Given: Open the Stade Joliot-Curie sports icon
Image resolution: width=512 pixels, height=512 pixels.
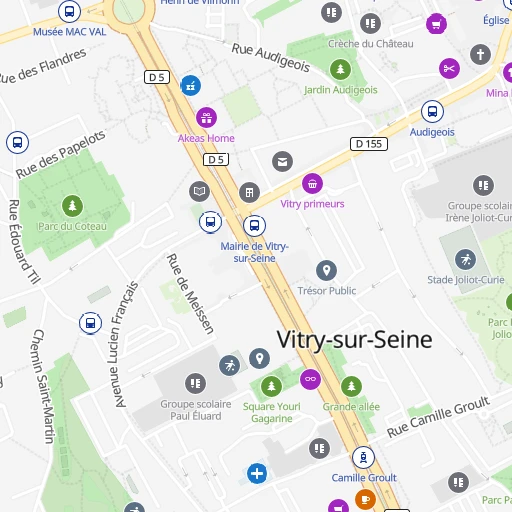Looking at the screenshot, I should 466,259.
